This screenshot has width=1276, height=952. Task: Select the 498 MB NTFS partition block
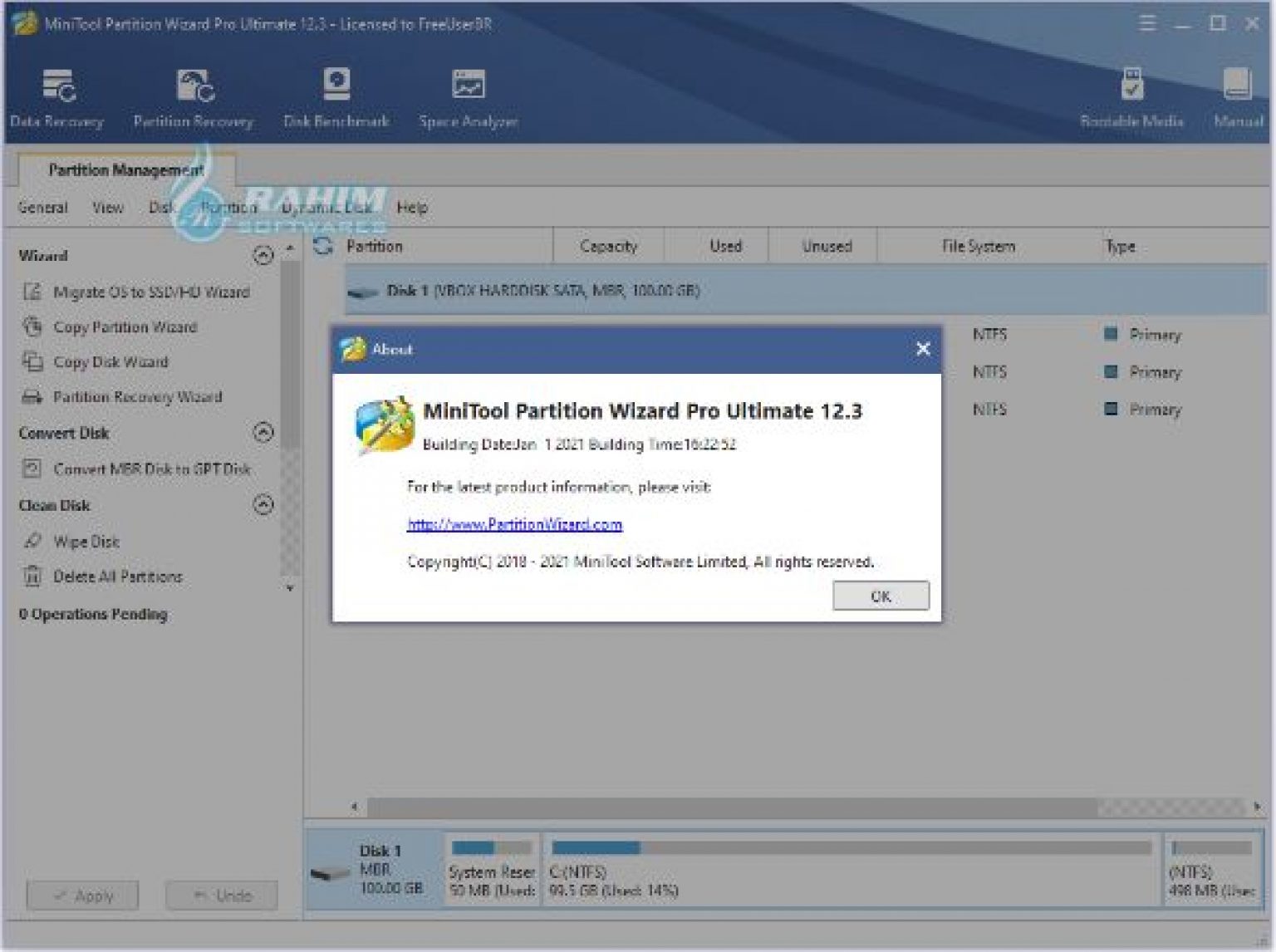tap(1211, 871)
